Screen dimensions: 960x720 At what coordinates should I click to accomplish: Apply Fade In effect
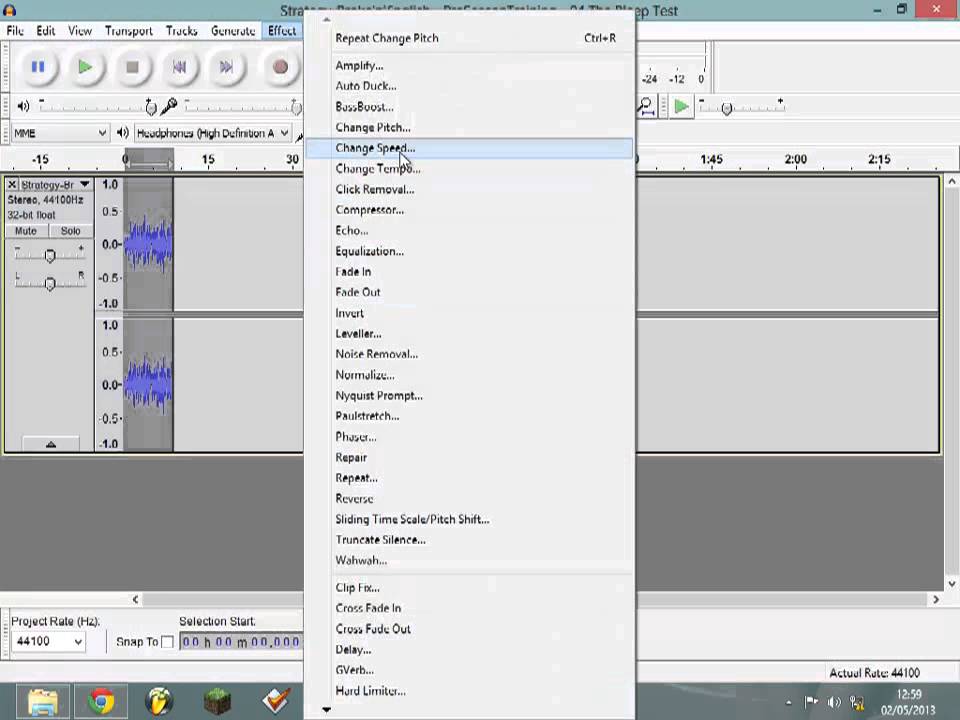click(470, 272)
